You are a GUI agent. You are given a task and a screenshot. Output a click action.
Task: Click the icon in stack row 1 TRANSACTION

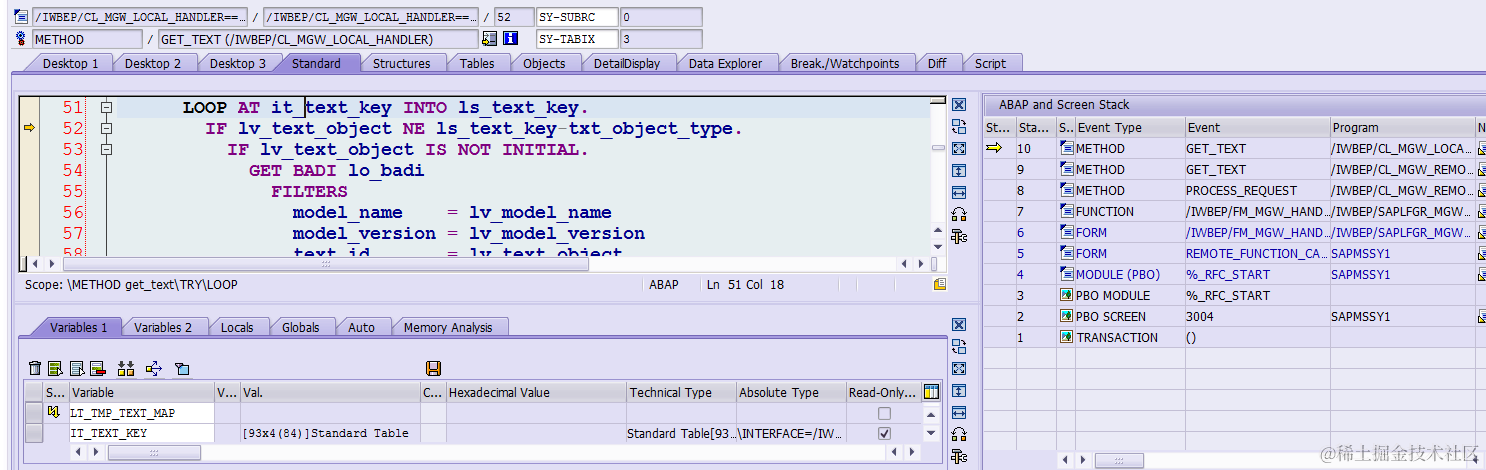click(1067, 337)
